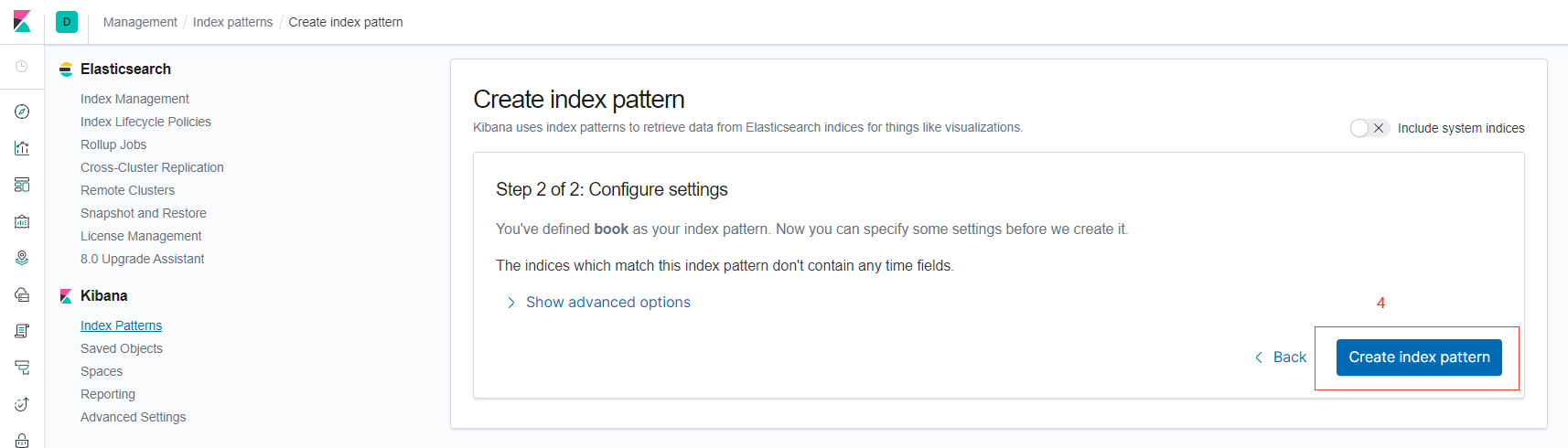Click Management in the breadcrumb

point(140,22)
